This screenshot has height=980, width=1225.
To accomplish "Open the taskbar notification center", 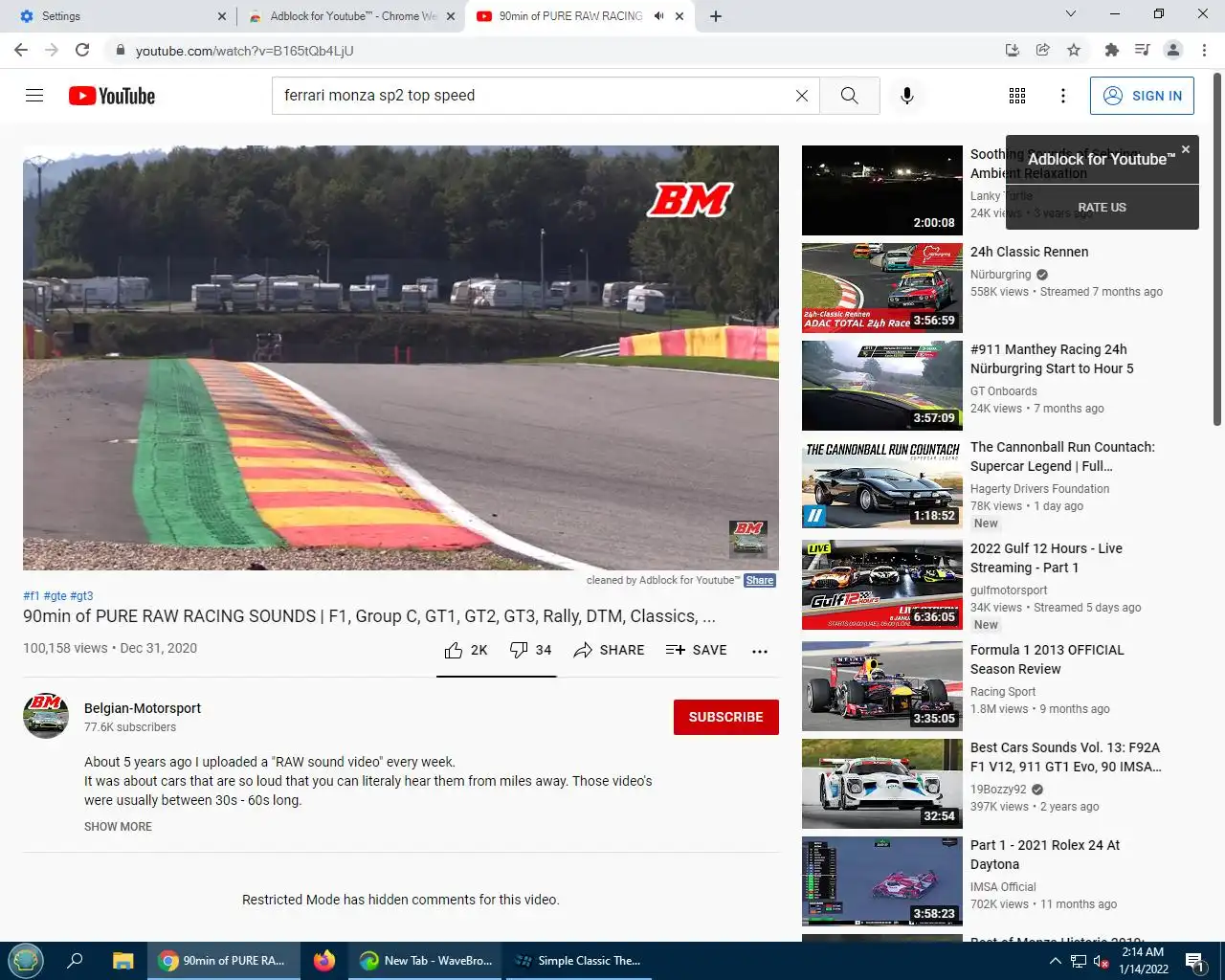I will [x=1195, y=961].
